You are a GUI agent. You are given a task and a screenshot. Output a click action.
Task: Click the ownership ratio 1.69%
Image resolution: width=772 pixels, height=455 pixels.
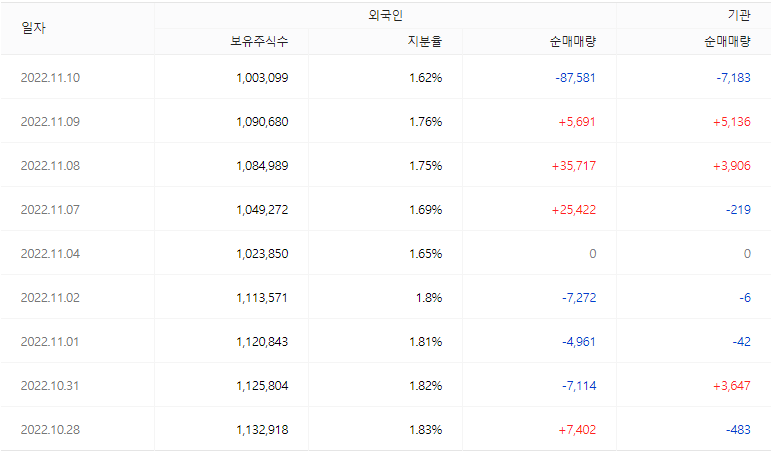point(425,210)
